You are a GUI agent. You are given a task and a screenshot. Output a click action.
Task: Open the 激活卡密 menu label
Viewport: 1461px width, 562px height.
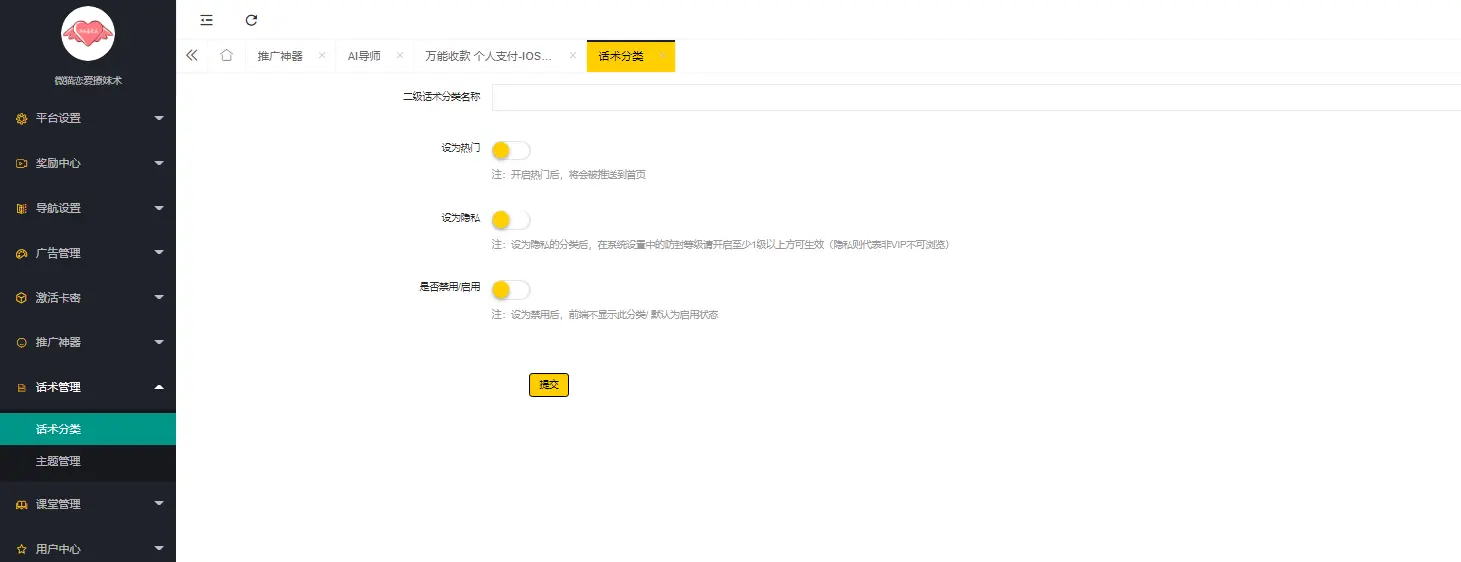pyautogui.click(x=58, y=298)
